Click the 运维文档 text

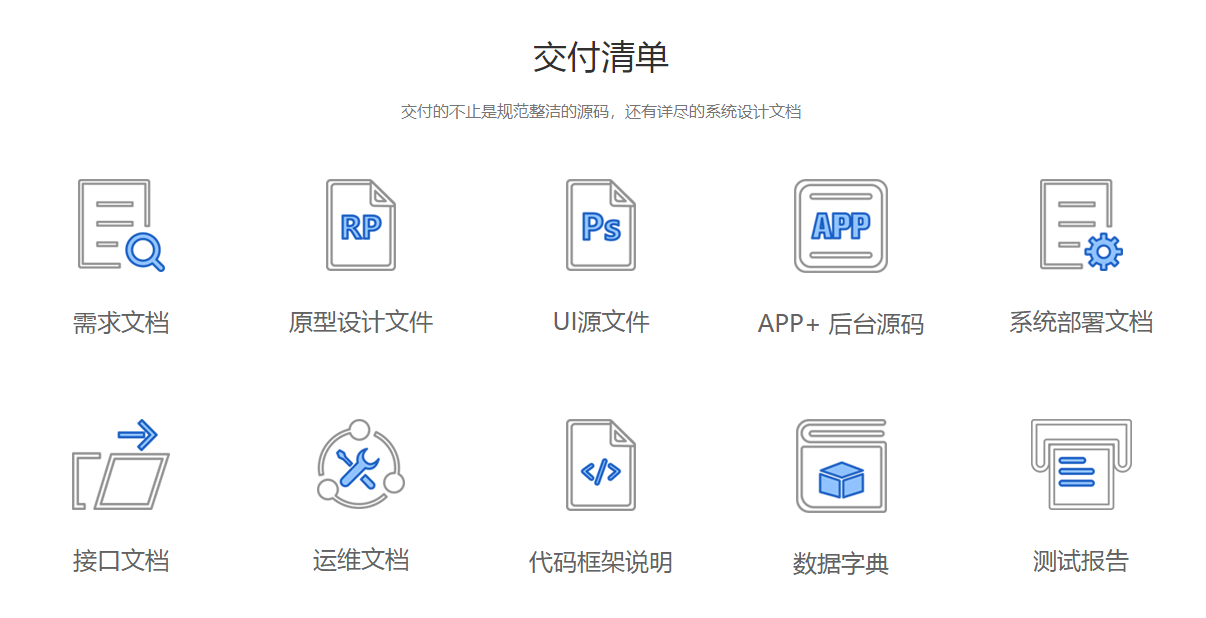[360, 559]
